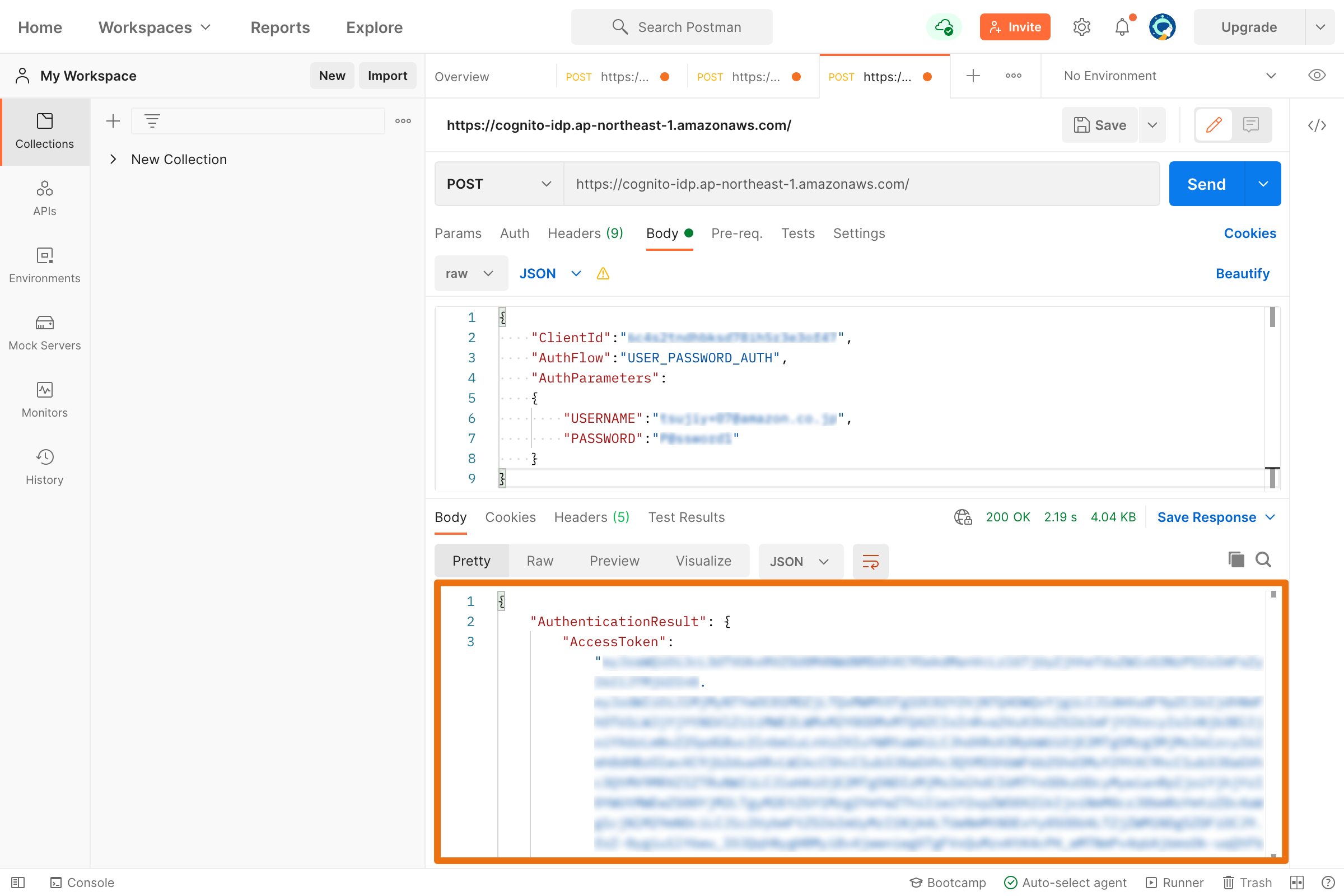The height and width of the screenshot is (896, 1344).
Task: Open the collection Runner
Action: 1174,883
